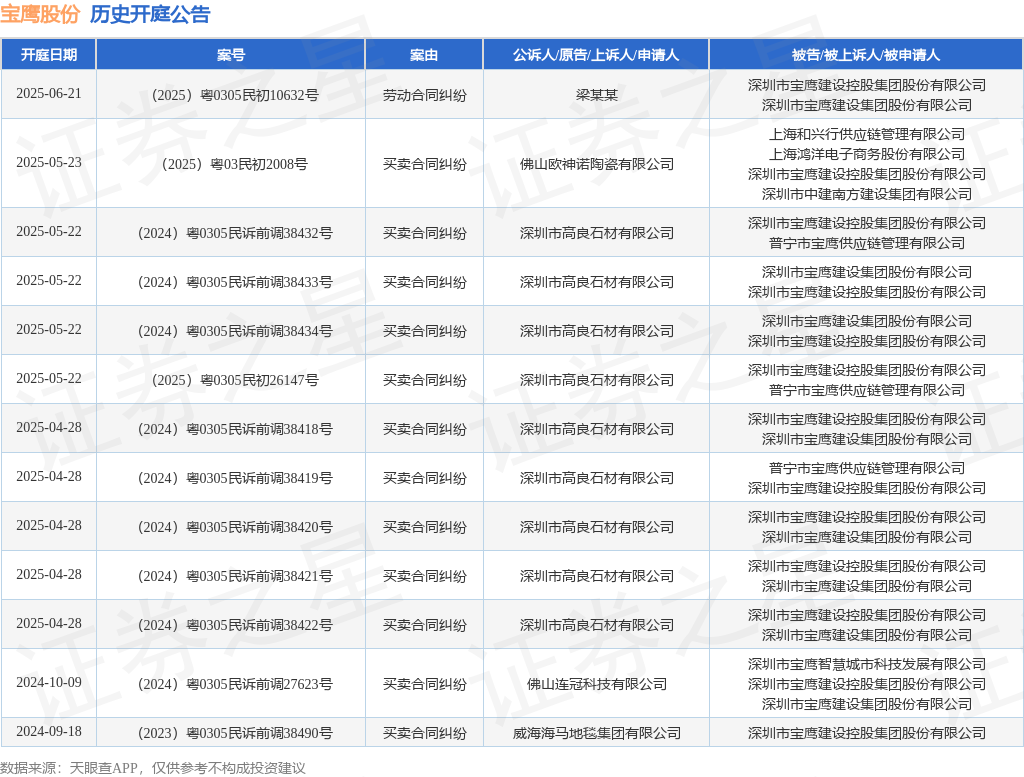Click defendant 深圳市中建南方建设集团有限公司
Image resolution: width=1024 pixels, height=777 pixels.
point(867,194)
